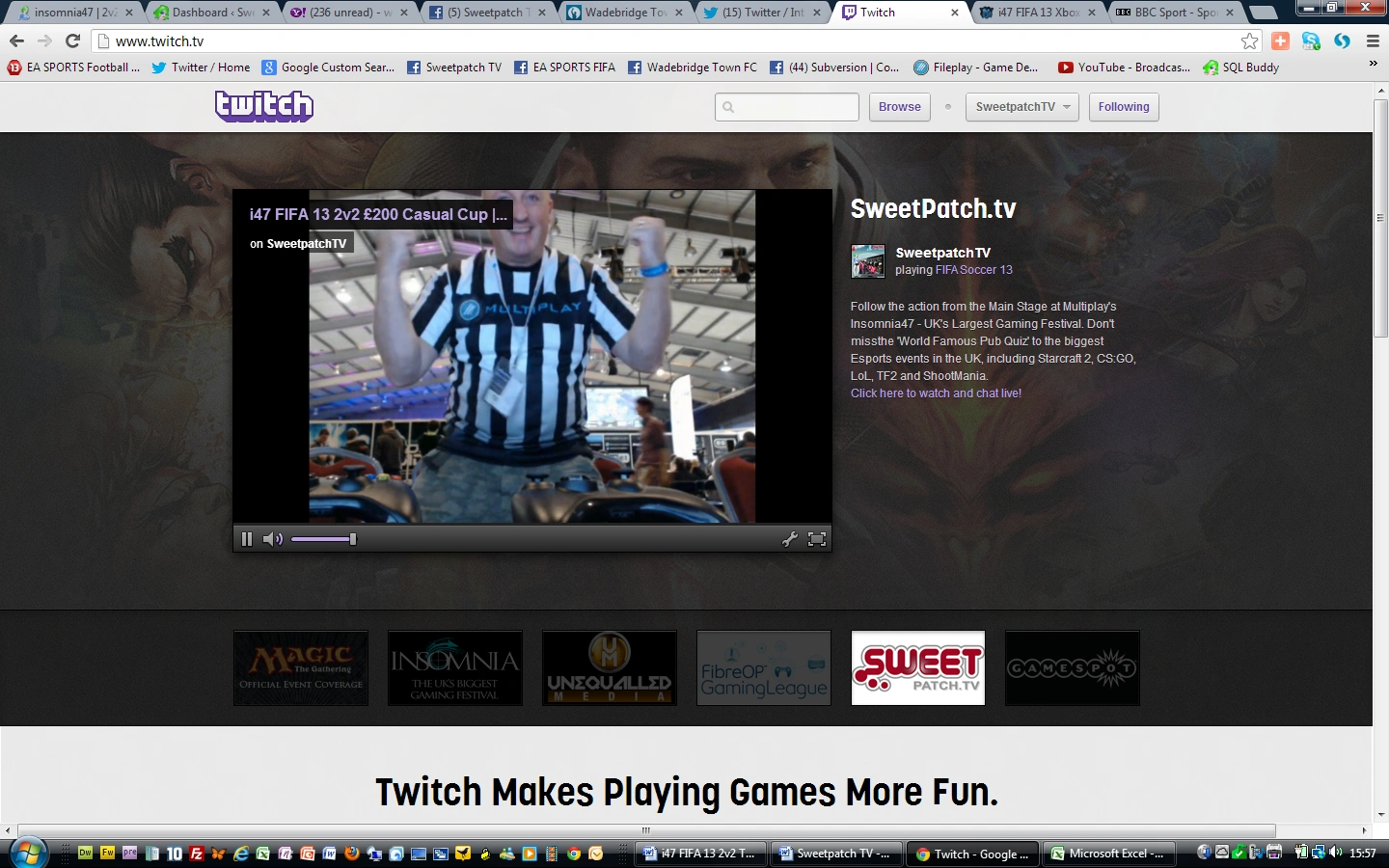Switch to the BBC Sport tab
Viewport: 1389px width, 868px height.
point(1172,13)
